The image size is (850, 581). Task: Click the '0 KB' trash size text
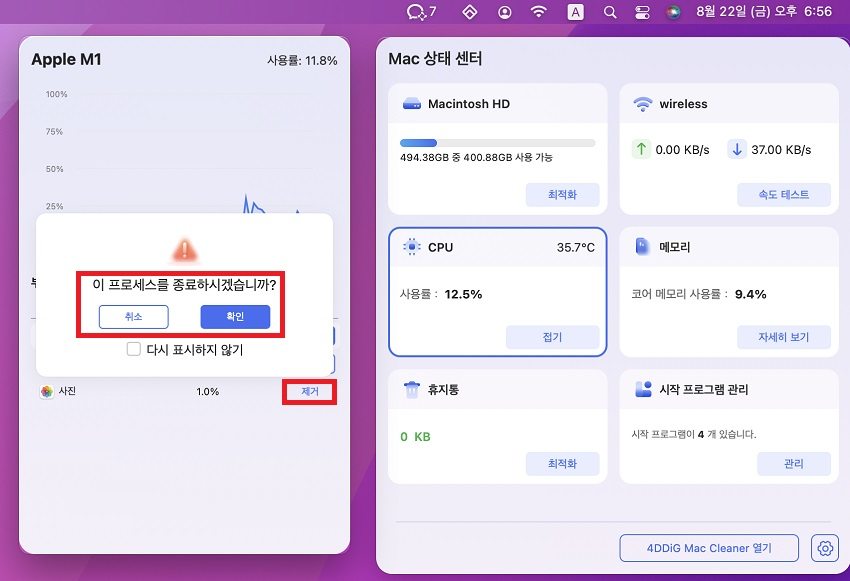(x=415, y=437)
